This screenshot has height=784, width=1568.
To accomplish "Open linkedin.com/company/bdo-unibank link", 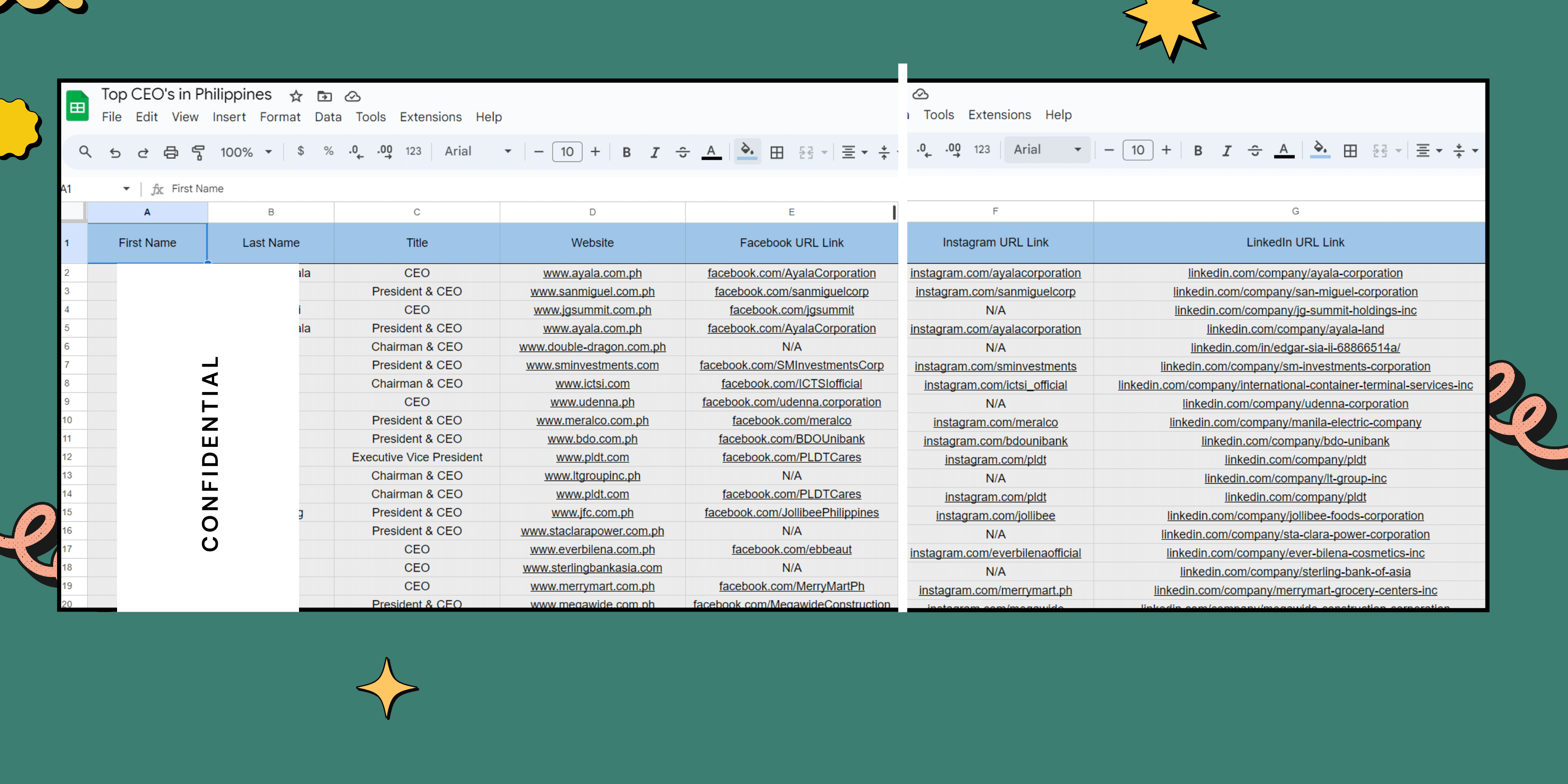I will point(1295,441).
